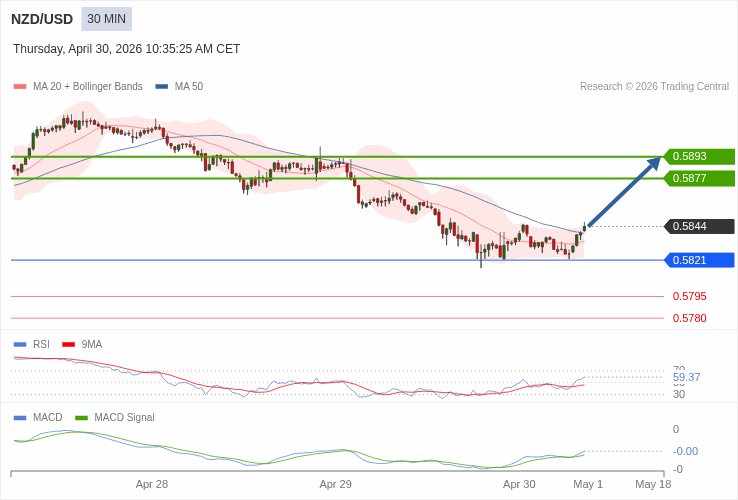Screen dimensions: 738x500
Task: Select the 0.5893 resistance price tag
Action: [699, 156]
